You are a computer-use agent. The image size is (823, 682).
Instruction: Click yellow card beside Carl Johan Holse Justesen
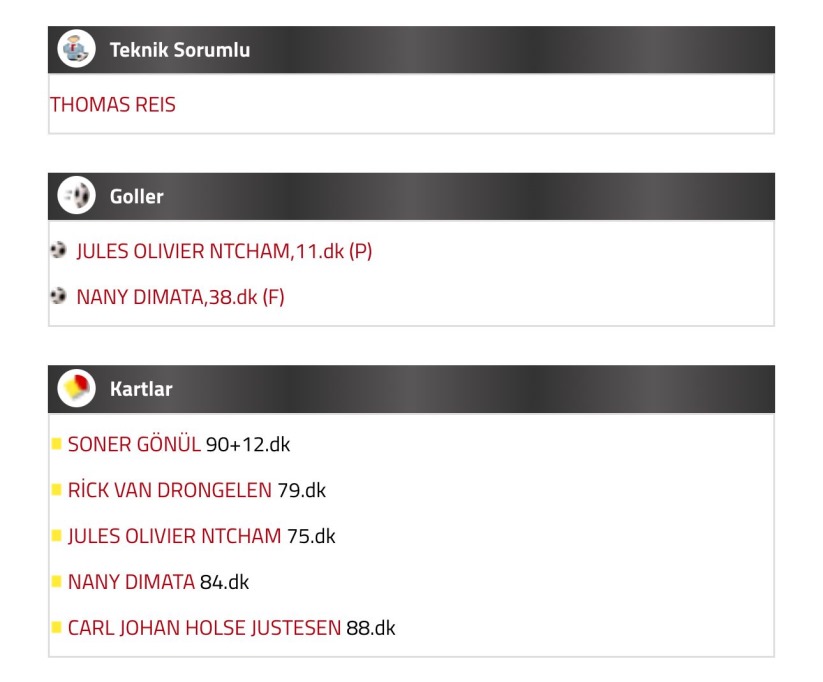[x=57, y=627]
